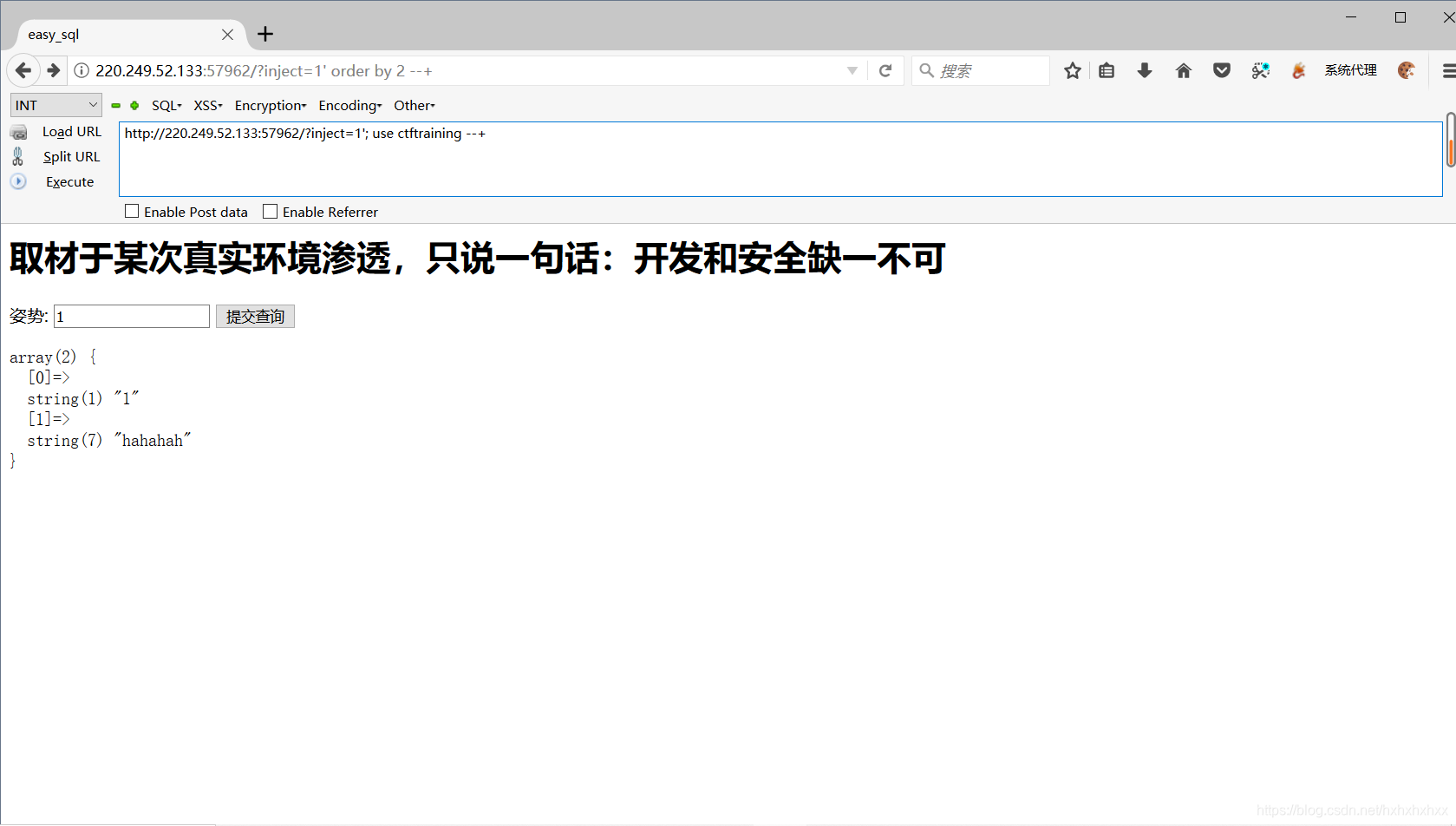The height and width of the screenshot is (826, 1456).
Task: Click the Execute play icon
Action: pyautogui.click(x=18, y=181)
